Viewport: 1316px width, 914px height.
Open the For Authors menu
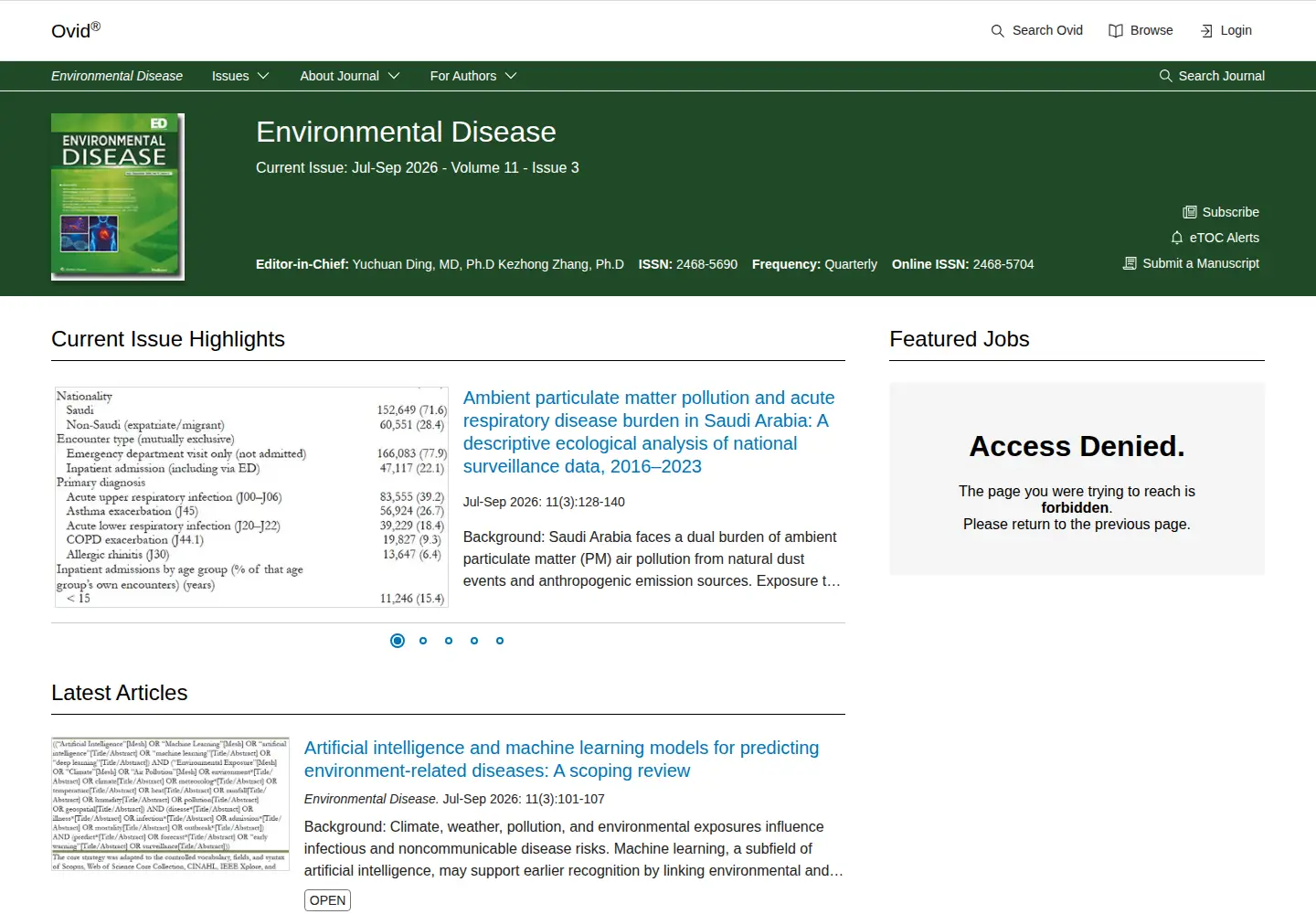[473, 76]
